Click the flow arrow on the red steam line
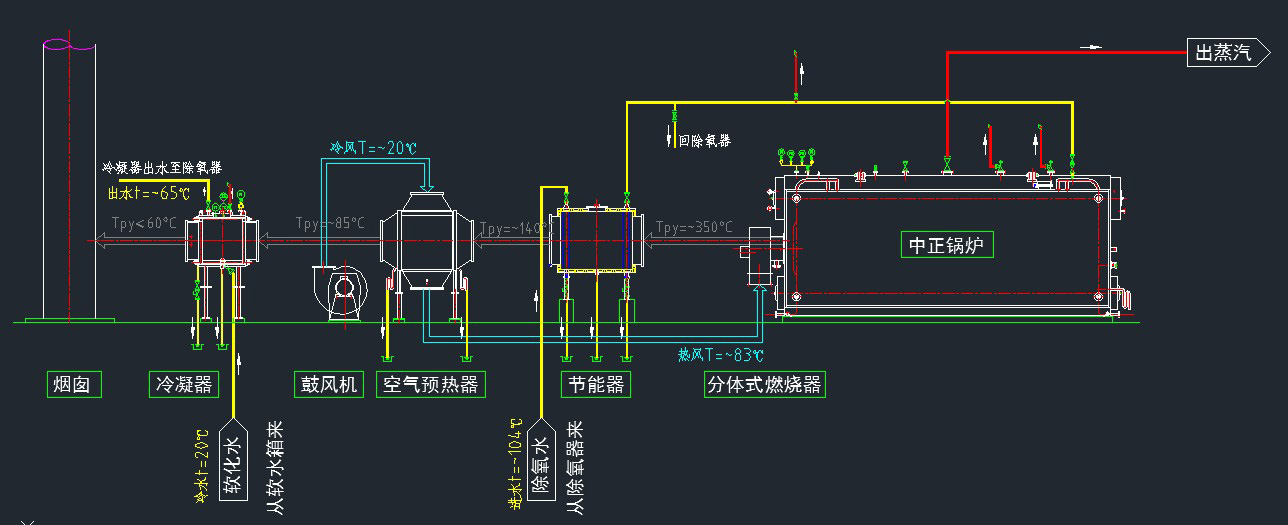The image size is (1288, 525). click(x=1097, y=47)
